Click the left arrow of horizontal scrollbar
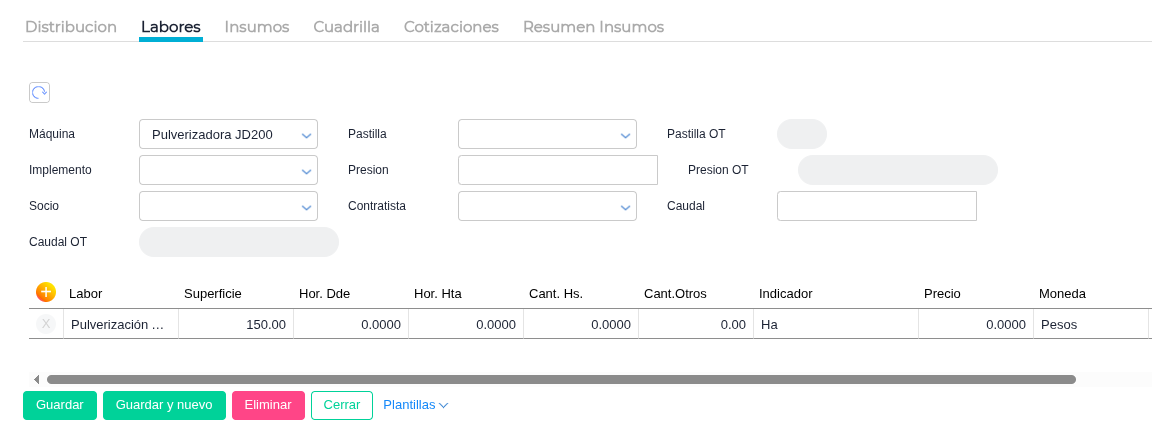The width and height of the screenshot is (1152, 438). click(x=37, y=380)
